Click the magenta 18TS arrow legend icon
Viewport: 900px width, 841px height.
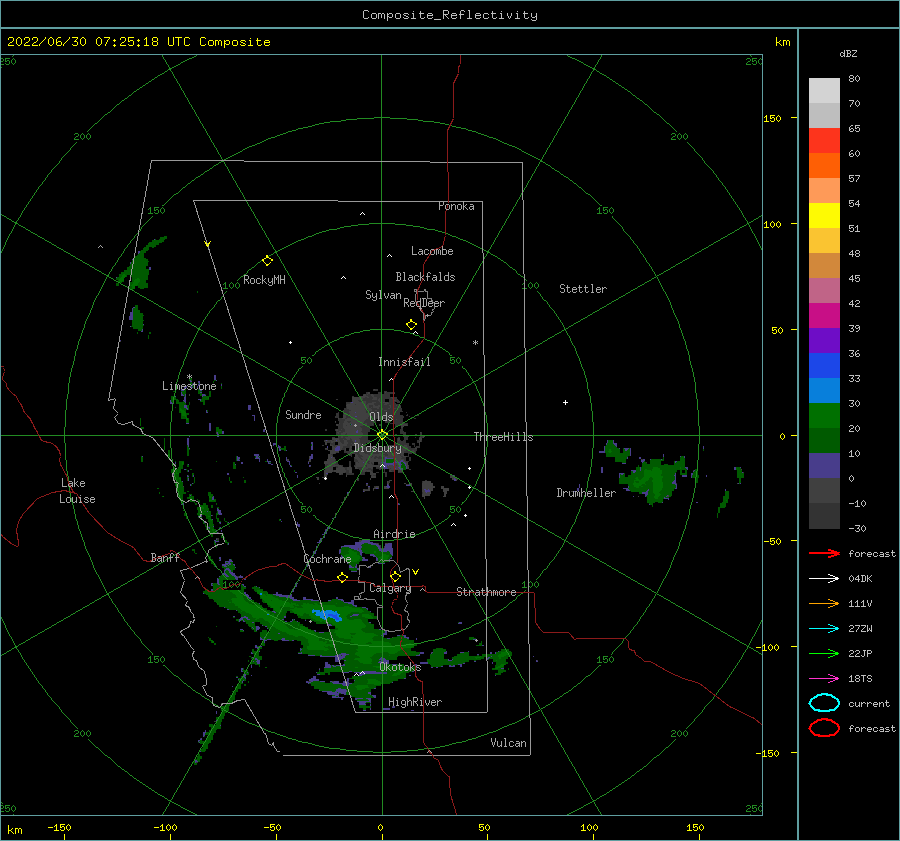[824, 679]
